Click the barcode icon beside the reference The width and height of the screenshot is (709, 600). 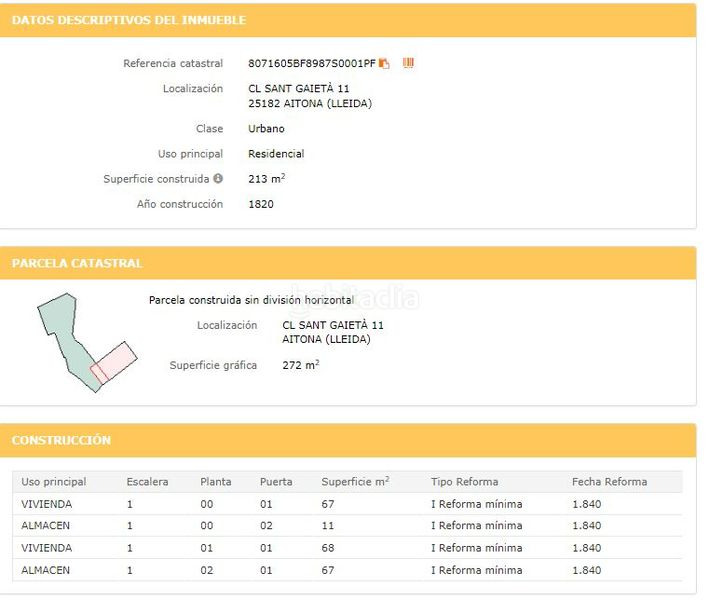(408, 63)
